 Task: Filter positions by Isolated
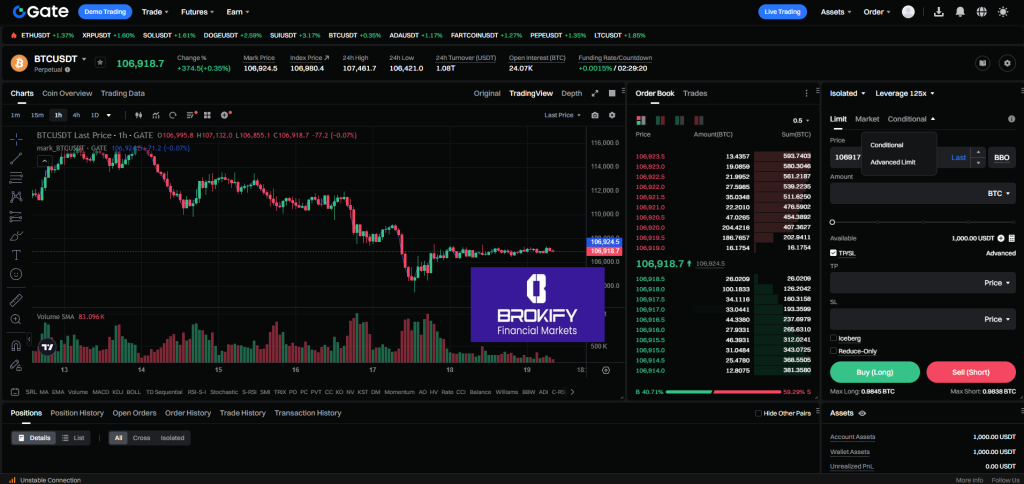click(x=172, y=438)
